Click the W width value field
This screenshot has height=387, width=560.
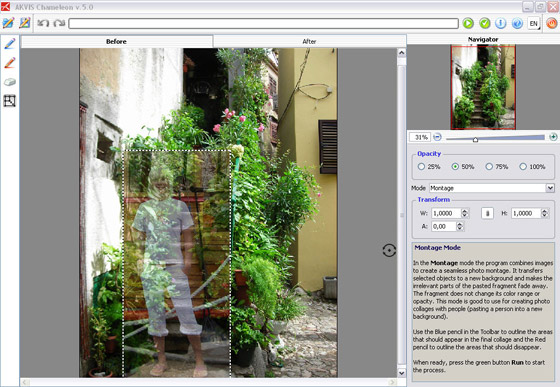446,213
